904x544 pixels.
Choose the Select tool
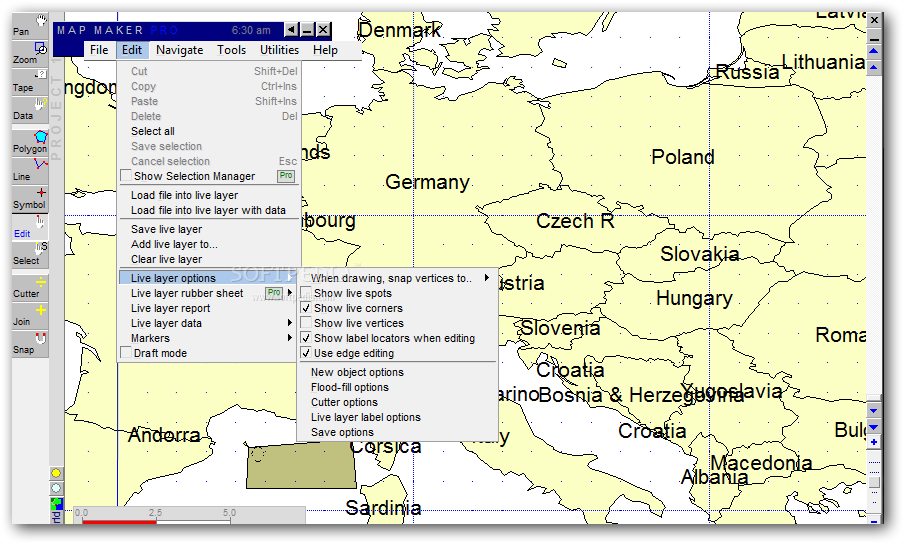[x=30, y=254]
